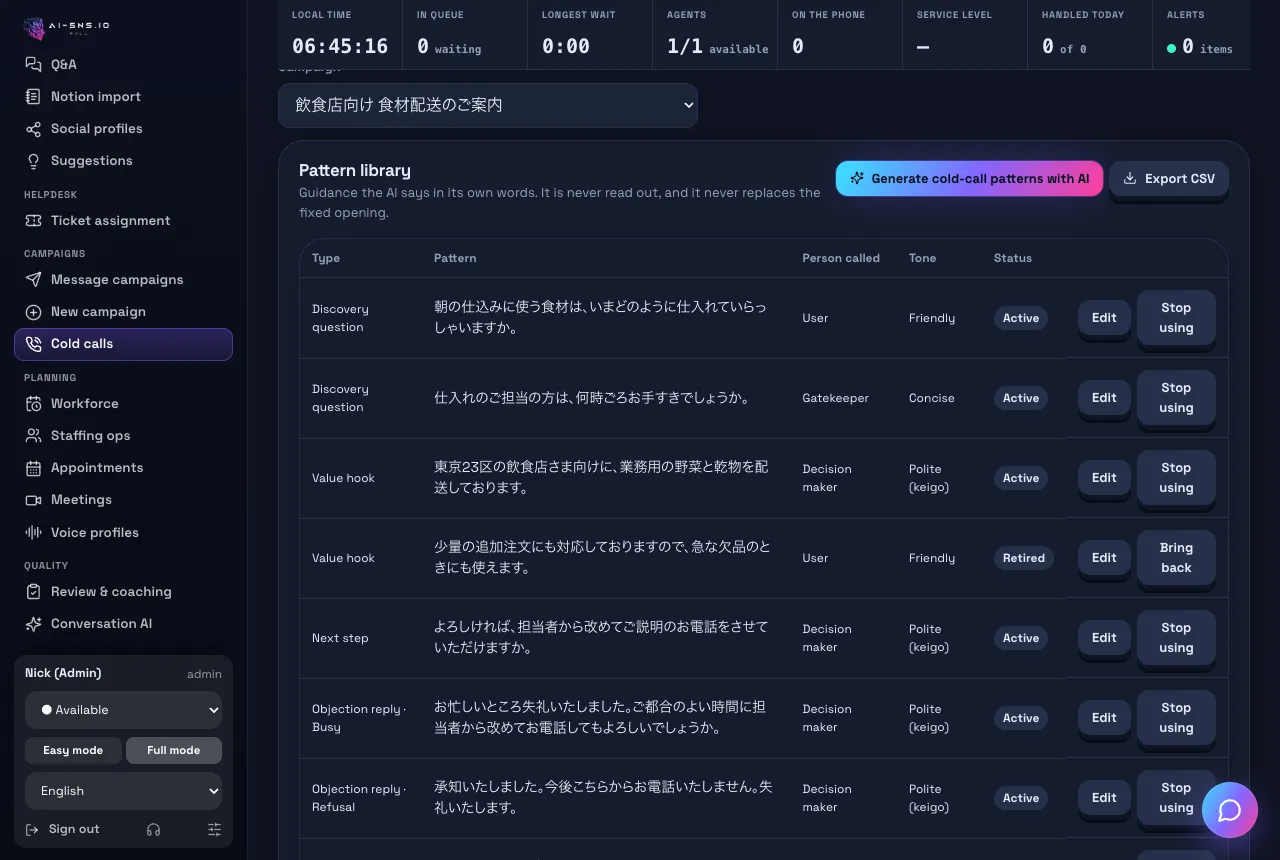Open Conversation AI sparkle icon
1280x860 pixels.
coord(33,623)
